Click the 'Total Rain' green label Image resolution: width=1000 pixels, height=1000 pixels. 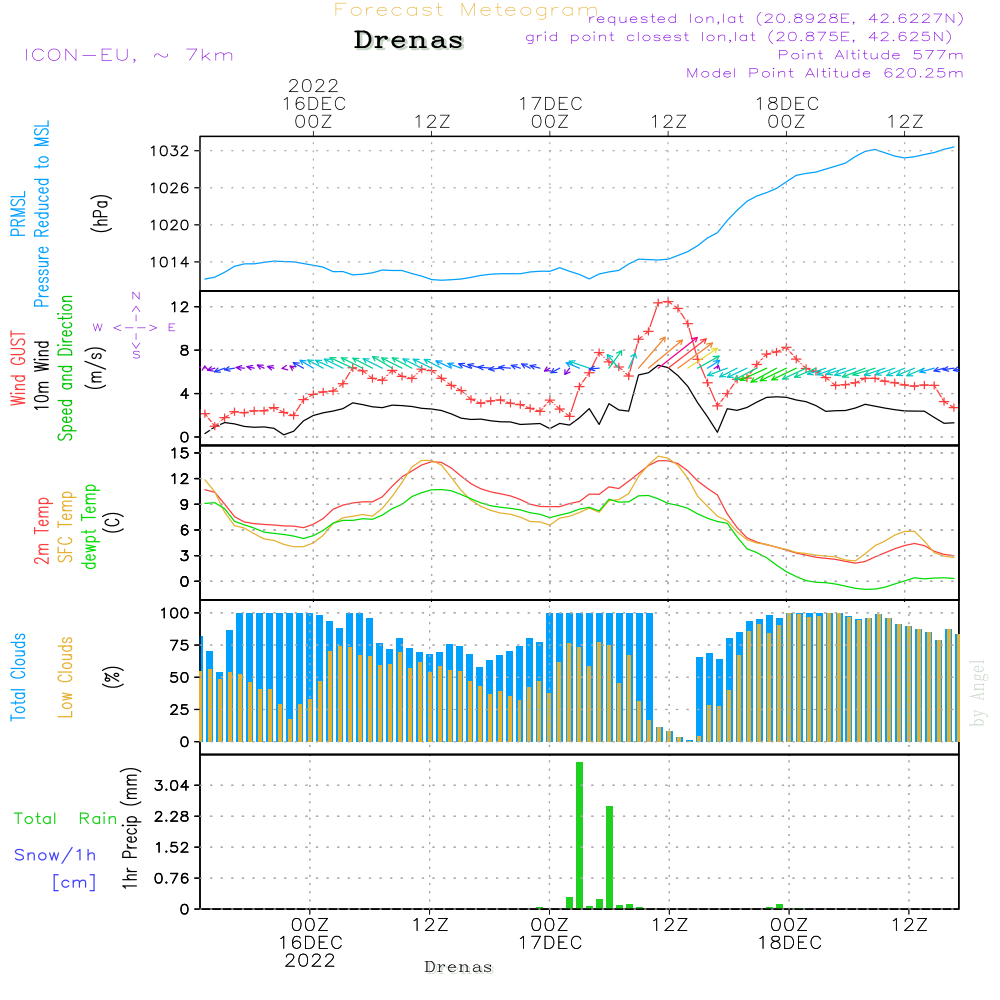[x=66, y=818]
